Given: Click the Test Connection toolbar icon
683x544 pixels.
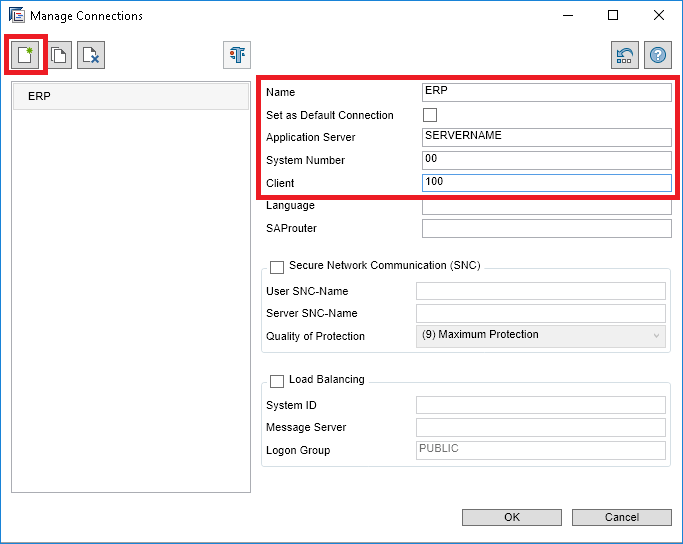Looking at the screenshot, I should point(237,55).
